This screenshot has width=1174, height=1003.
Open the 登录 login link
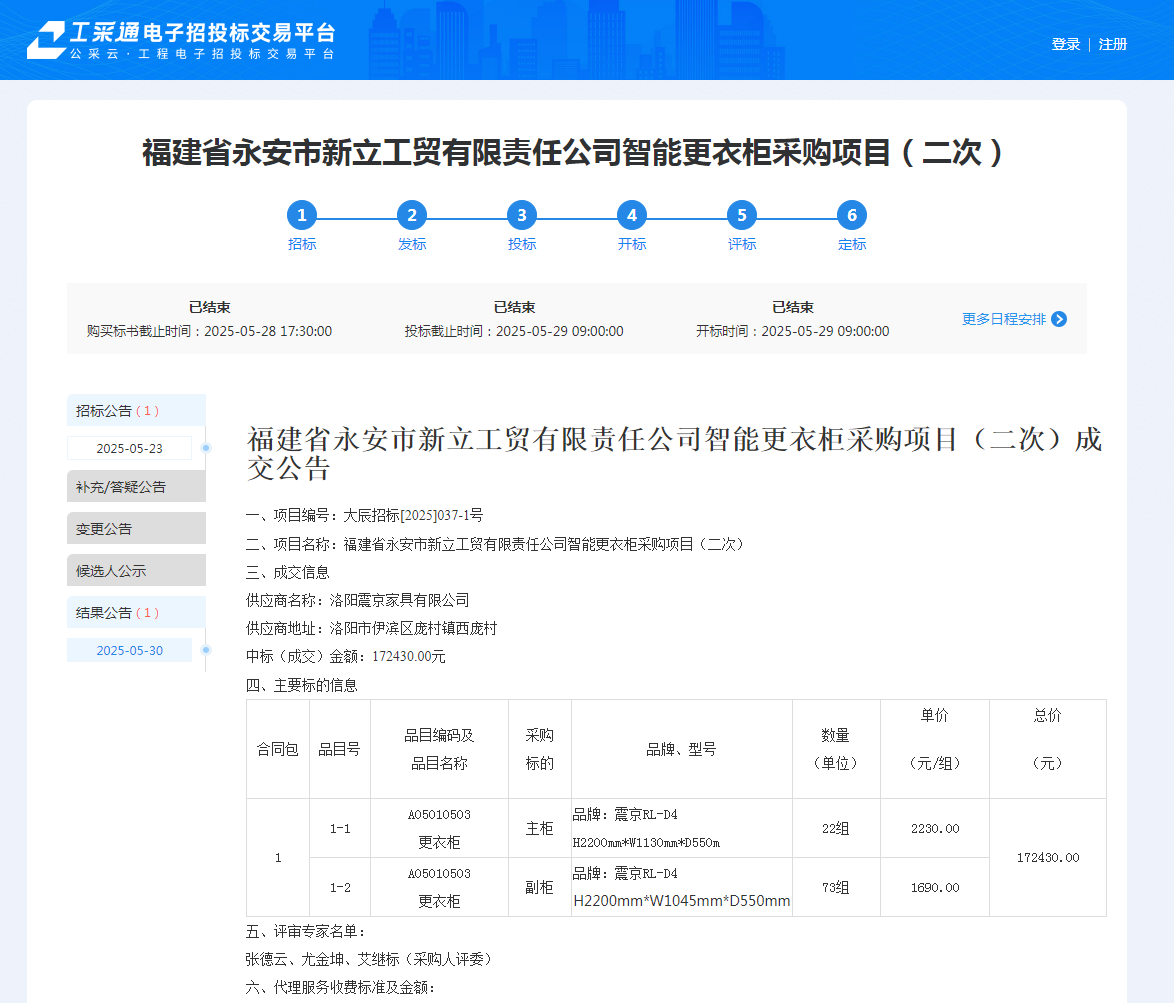pyautogui.click(x=1065, y=44)
